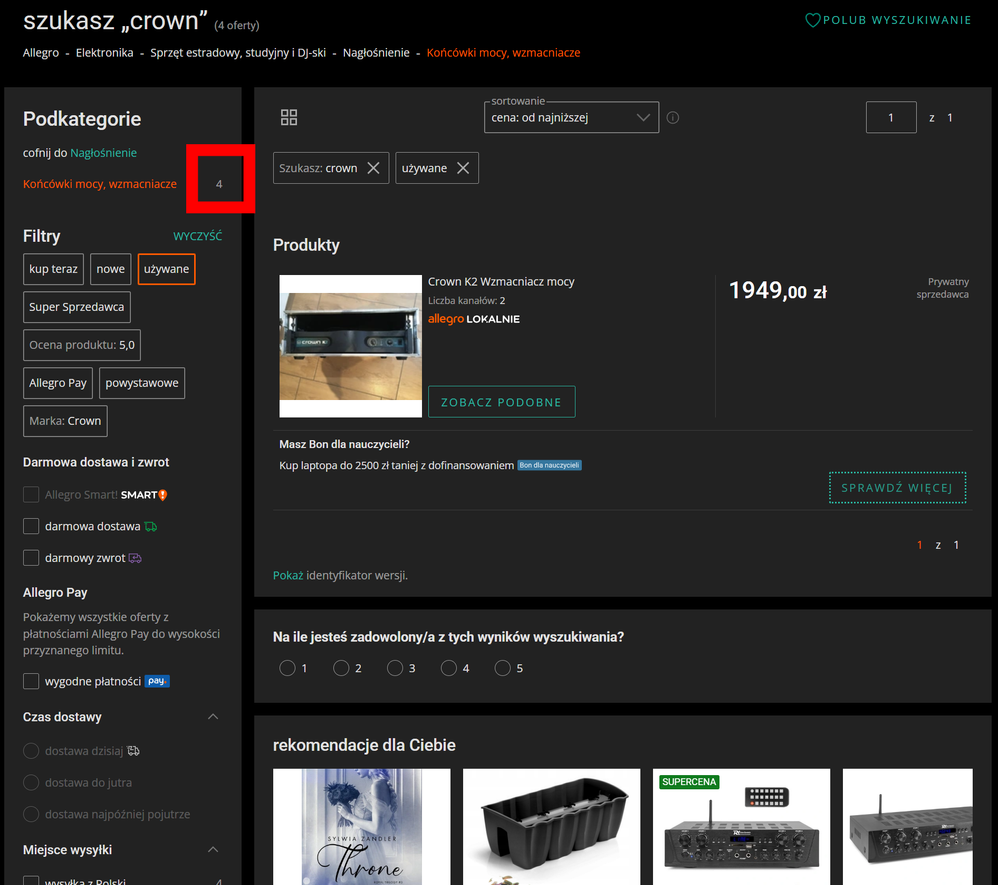Apply the 'Allegro Pay' filter chip
998x885 pixels.
tap(58, 383)
